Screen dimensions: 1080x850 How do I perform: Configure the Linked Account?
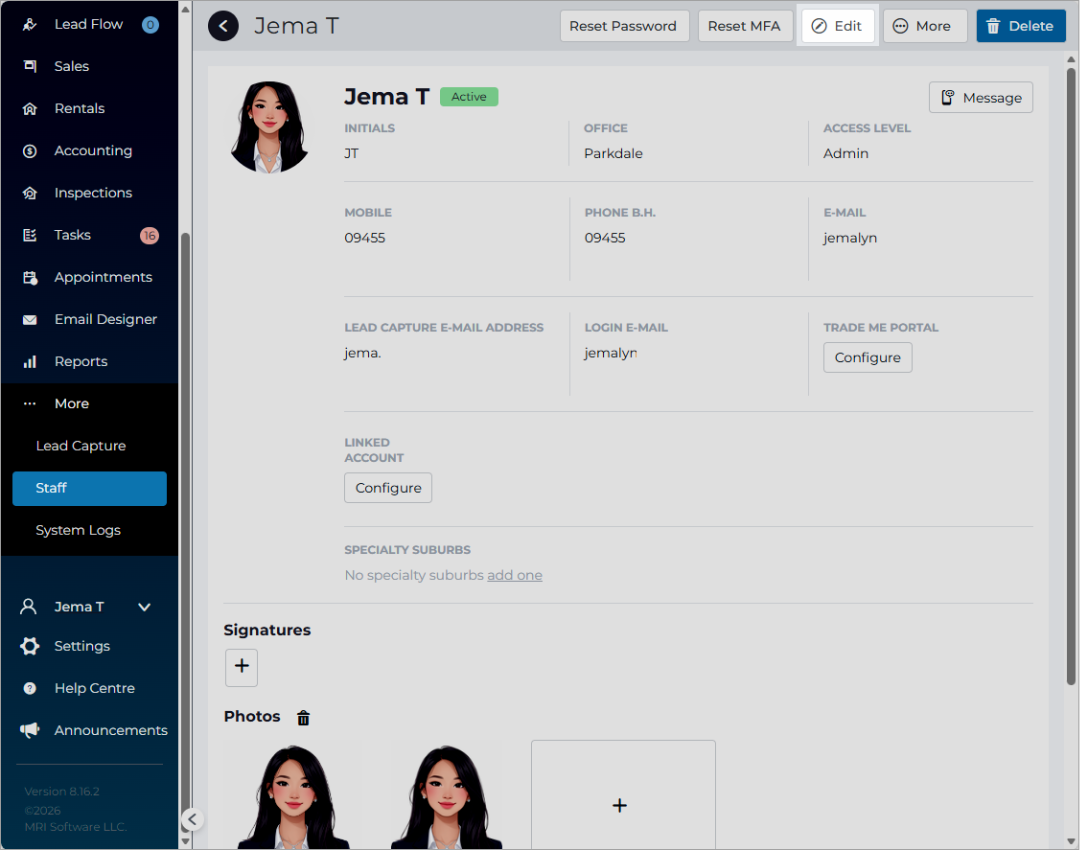[x=388, y=488]
